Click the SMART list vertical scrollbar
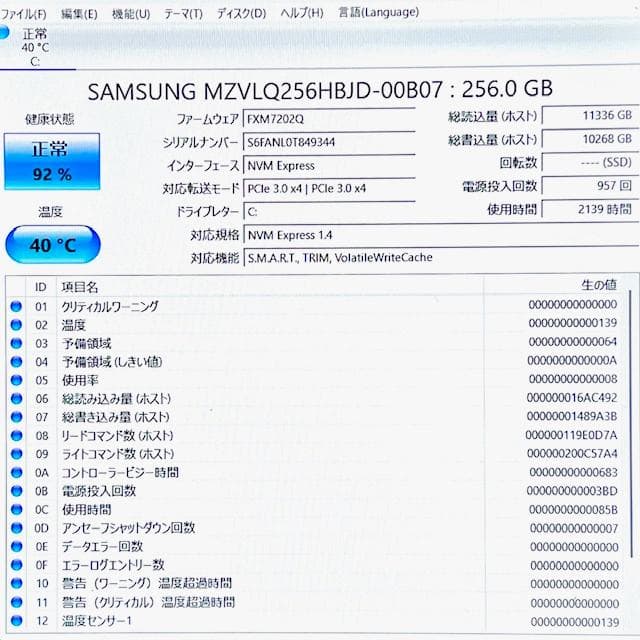This screenshot has height=640, width=640. point(631,422)
